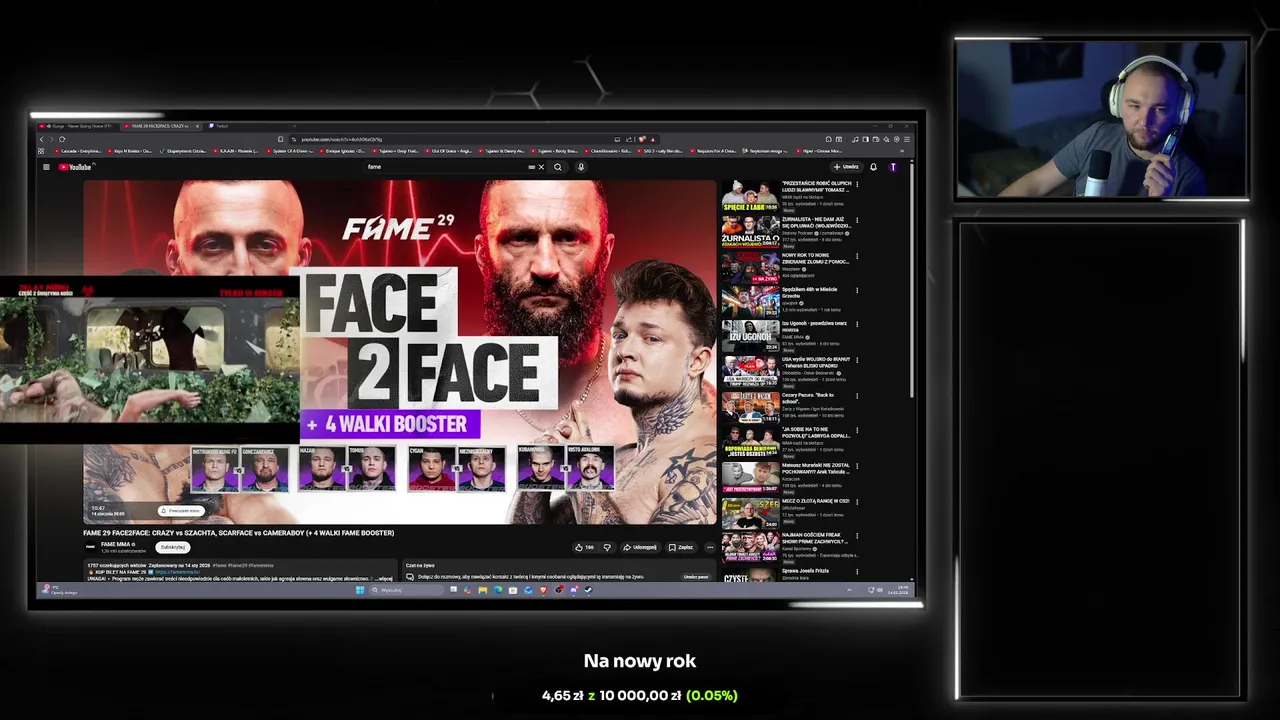Screen dimensions: 1280x720
Task: Share video via Udostępnij button
Action: [x=640, y=547]
